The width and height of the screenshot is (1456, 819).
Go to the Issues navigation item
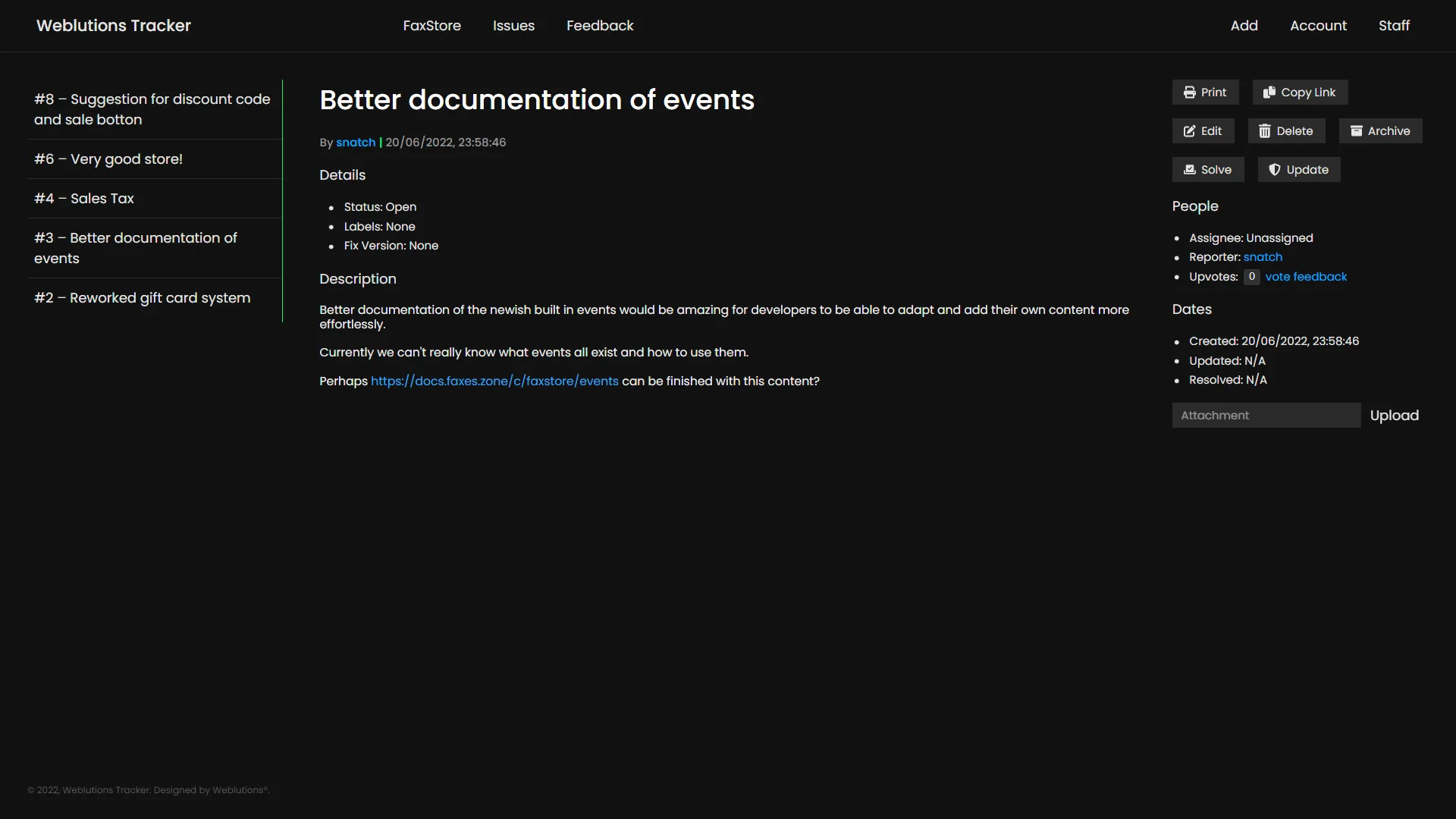[513, 26]
